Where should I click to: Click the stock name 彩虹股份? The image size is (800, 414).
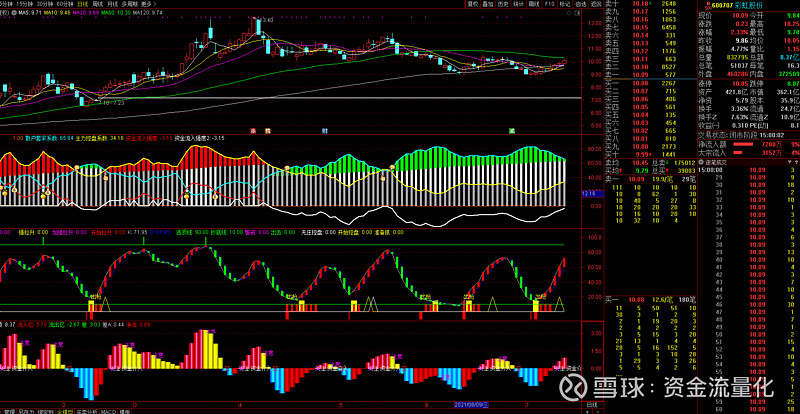tap(750, 5)
